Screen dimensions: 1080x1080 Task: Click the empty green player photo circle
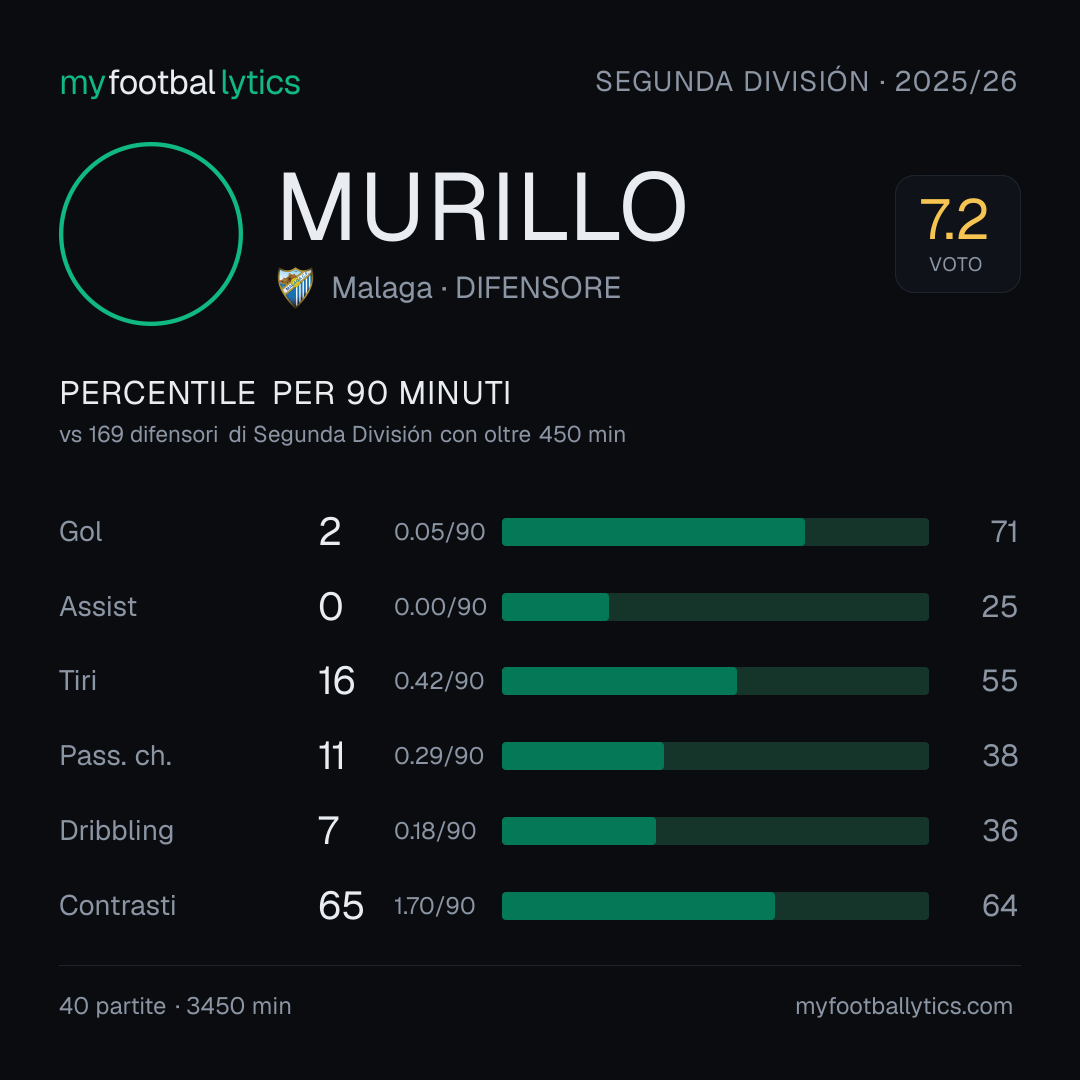pos(151,233)
